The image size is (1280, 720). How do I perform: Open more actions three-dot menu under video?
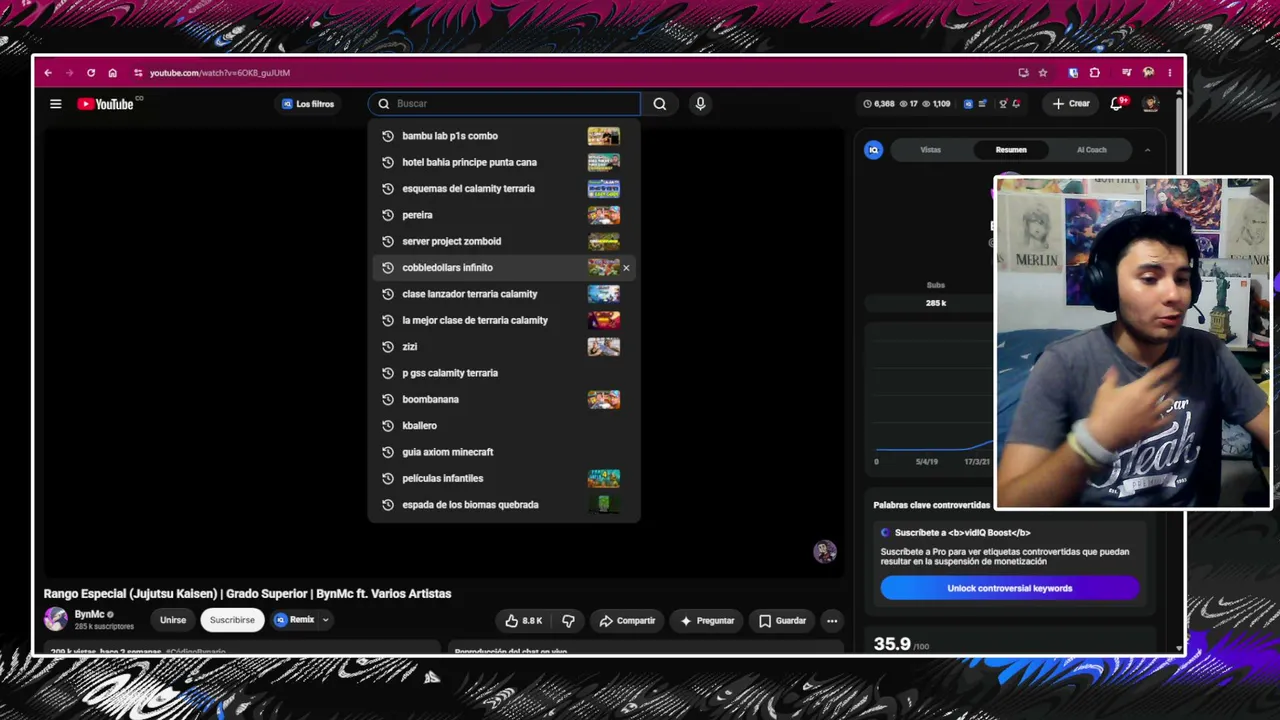click(832, 621)
